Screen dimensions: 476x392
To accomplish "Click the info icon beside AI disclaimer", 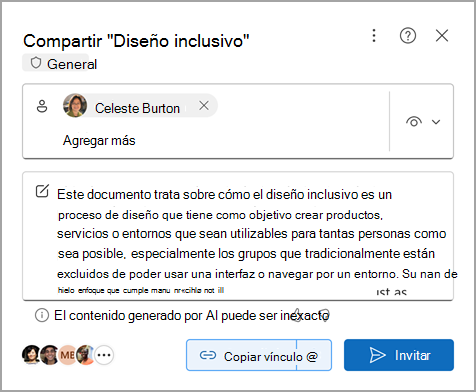I will click(x=42, y=315).
